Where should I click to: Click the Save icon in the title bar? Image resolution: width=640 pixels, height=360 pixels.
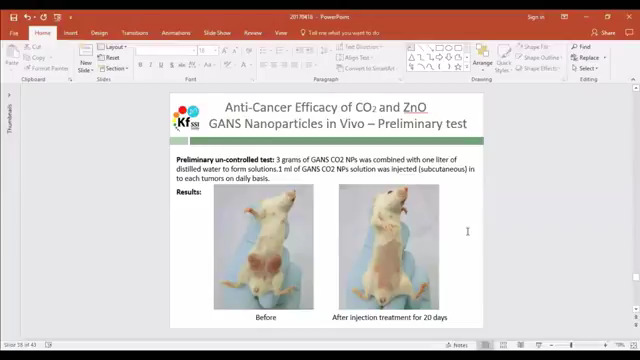pos(13,17)
